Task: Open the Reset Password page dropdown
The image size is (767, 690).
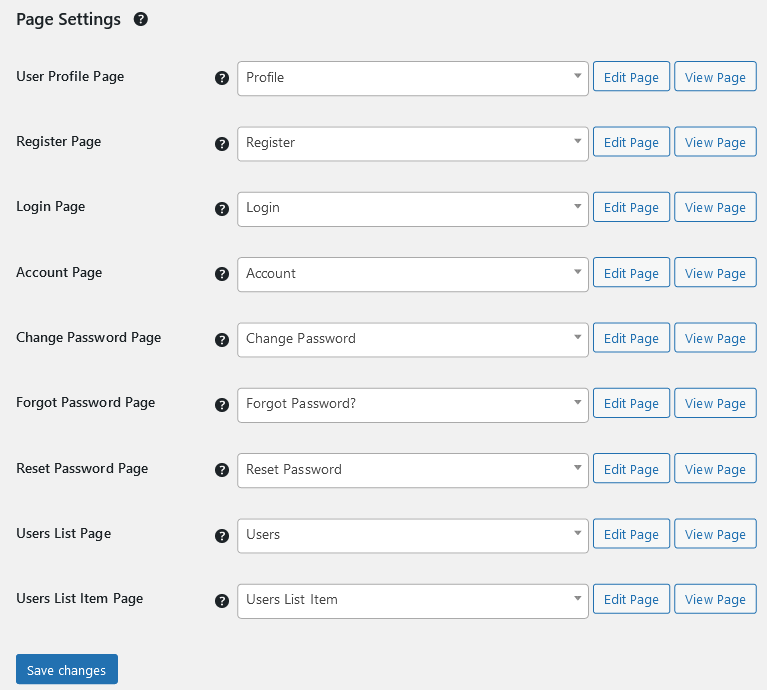Action: tap(413, 470)
